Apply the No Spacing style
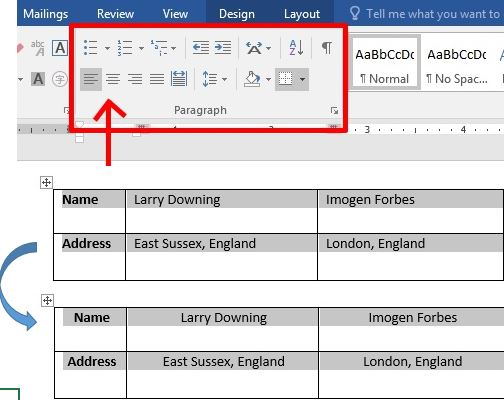The height and width of the screenshot is (400, 504). pyautogui.click(x=457, y=63)
